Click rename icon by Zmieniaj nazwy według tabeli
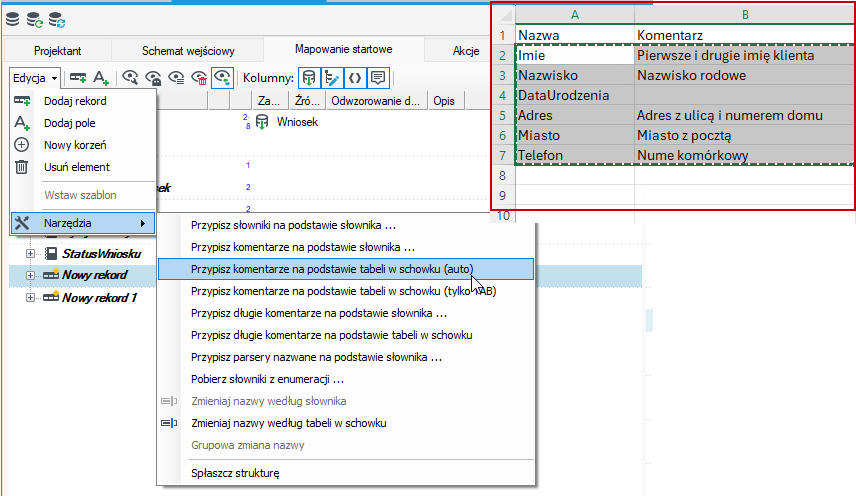 [169, 423]
